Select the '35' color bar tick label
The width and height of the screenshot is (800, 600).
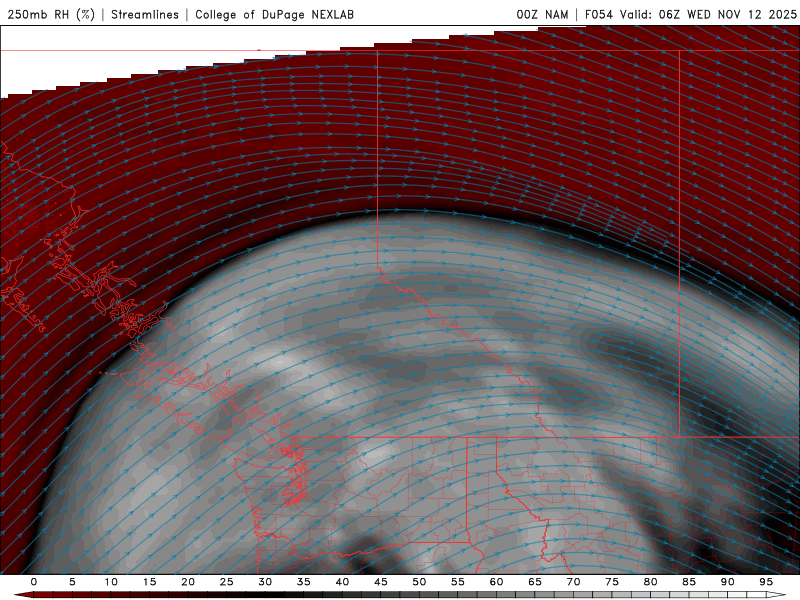[304, 582]
